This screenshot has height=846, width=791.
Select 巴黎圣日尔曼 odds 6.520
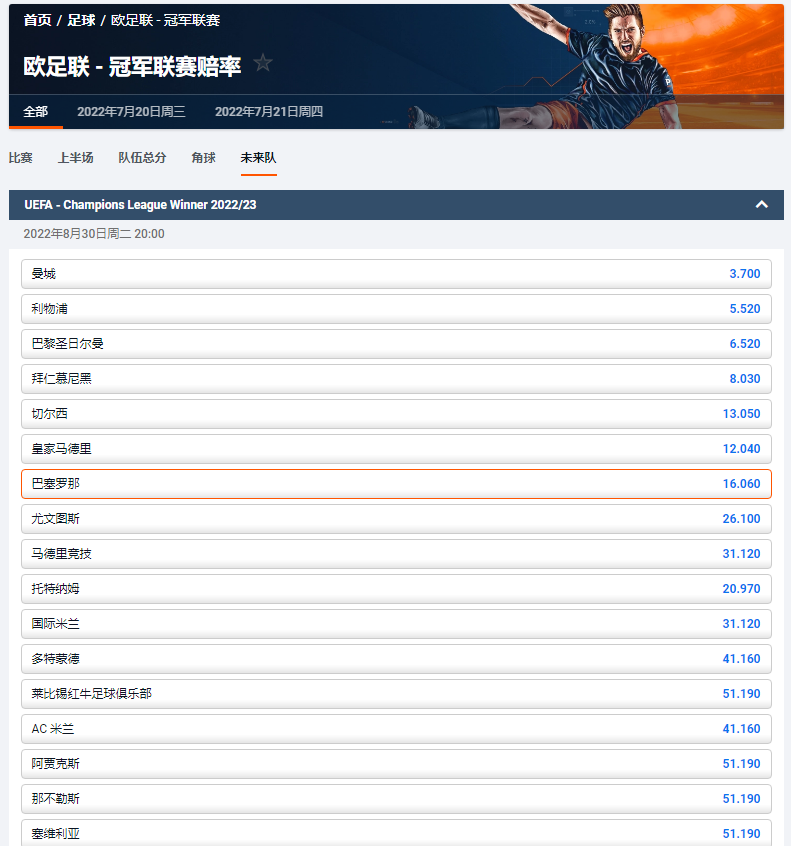[x=396, y=344]
